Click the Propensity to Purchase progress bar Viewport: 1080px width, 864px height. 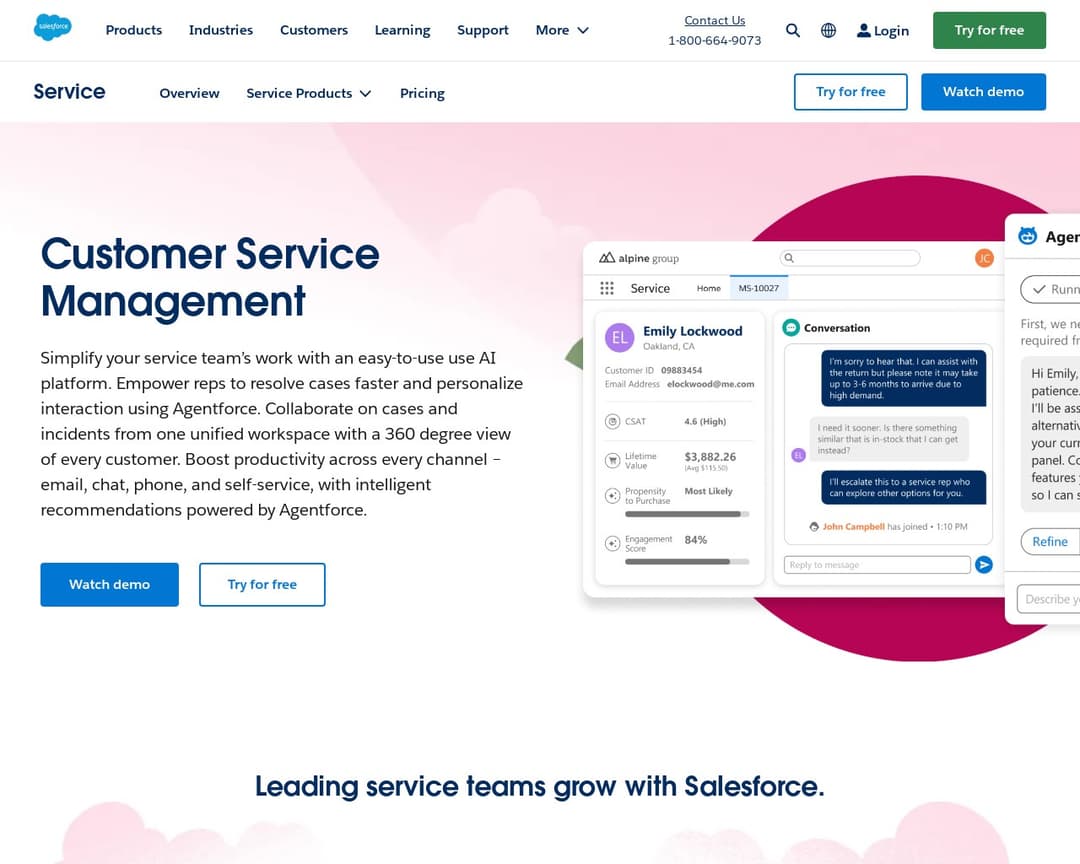pos(687,514)
